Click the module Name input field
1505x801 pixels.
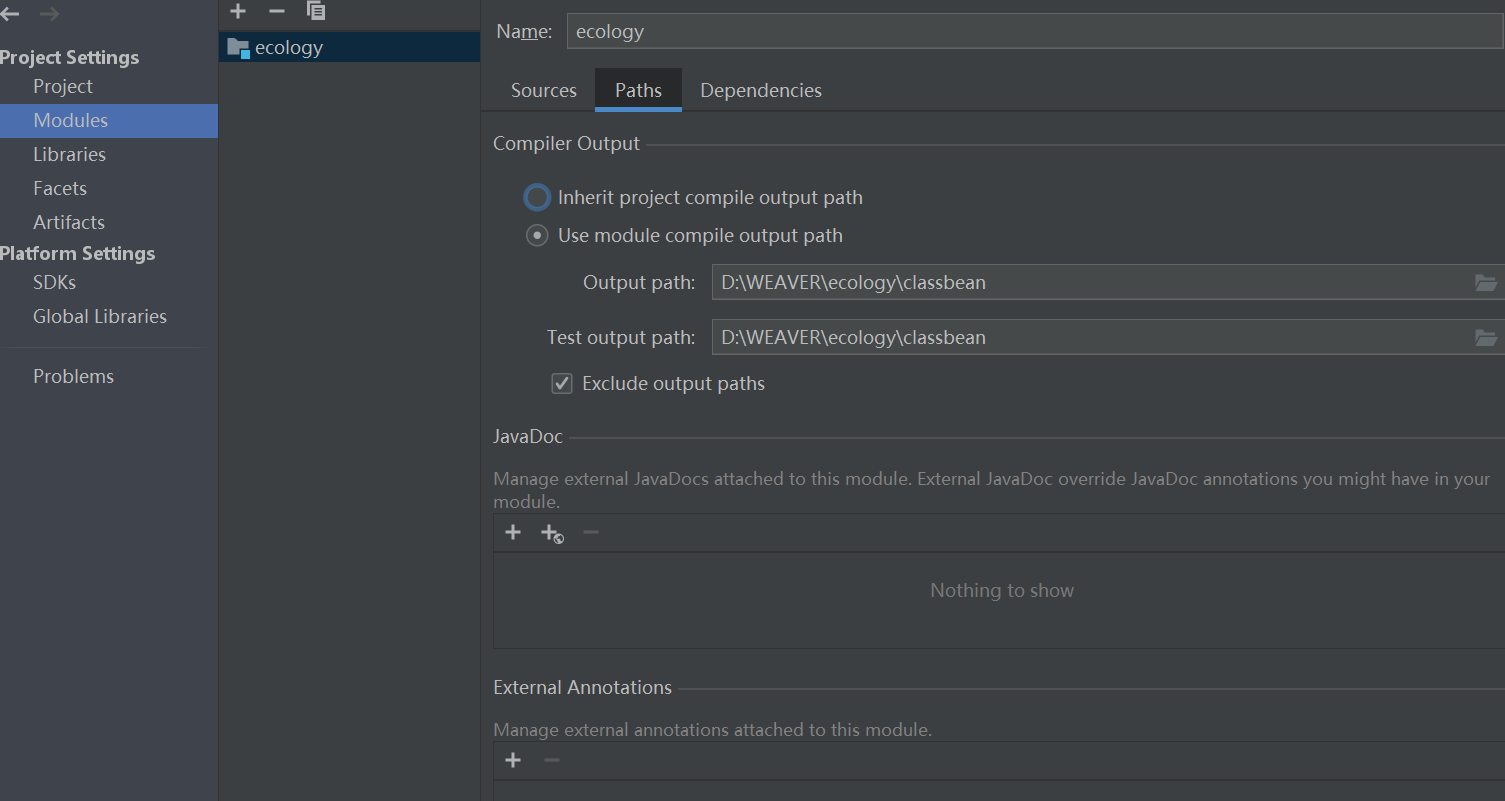pos(1030,31)
